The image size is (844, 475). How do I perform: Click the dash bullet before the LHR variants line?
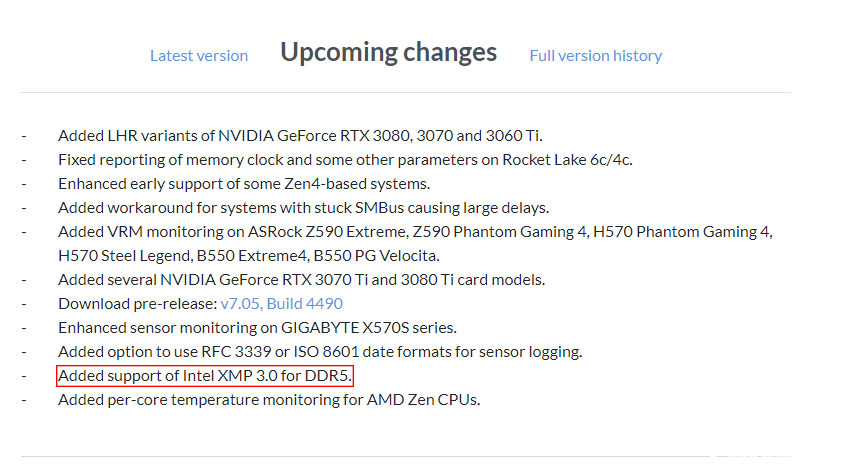24,135
